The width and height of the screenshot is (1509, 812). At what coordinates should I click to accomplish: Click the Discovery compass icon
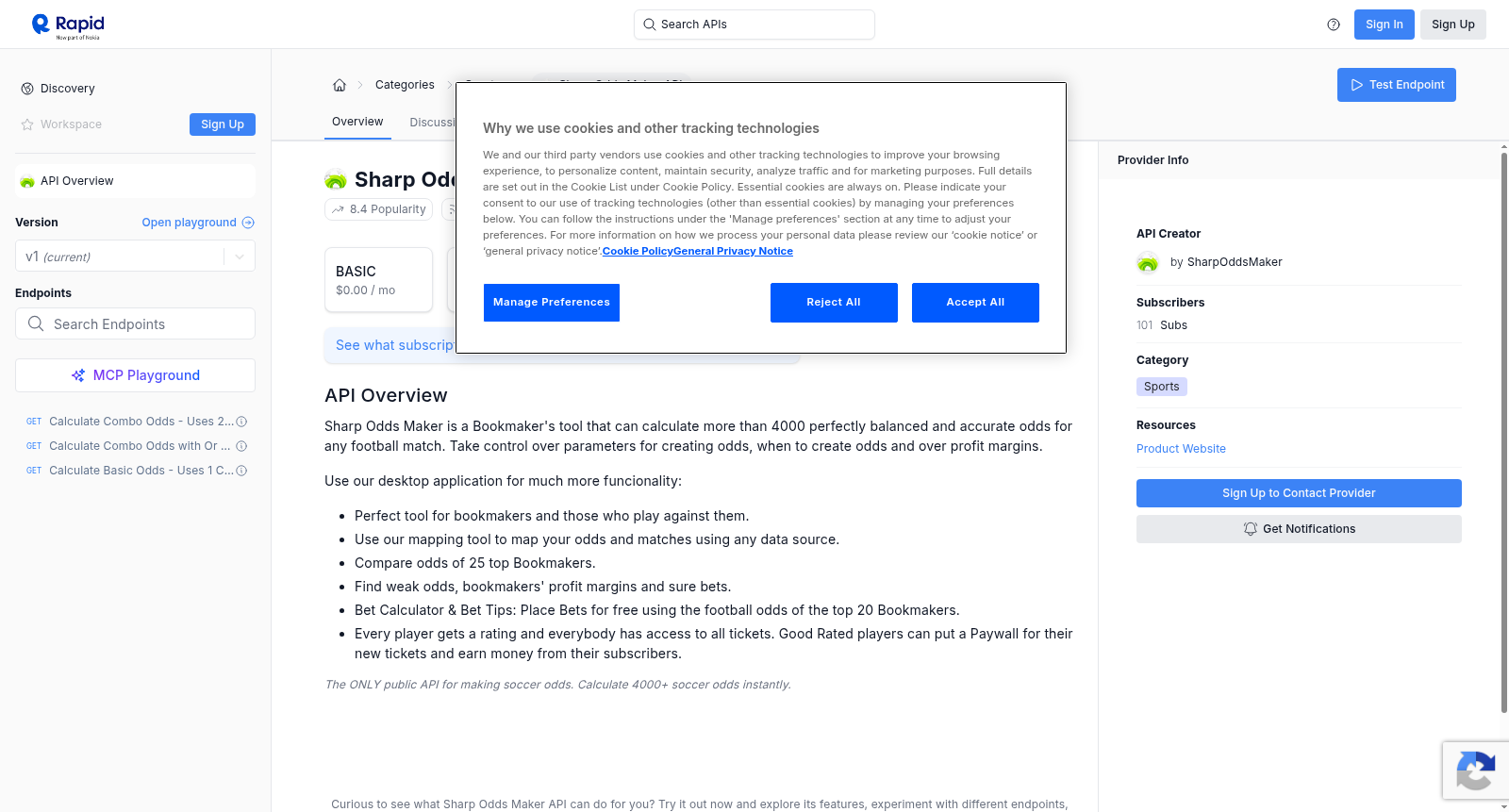point(27,89)
